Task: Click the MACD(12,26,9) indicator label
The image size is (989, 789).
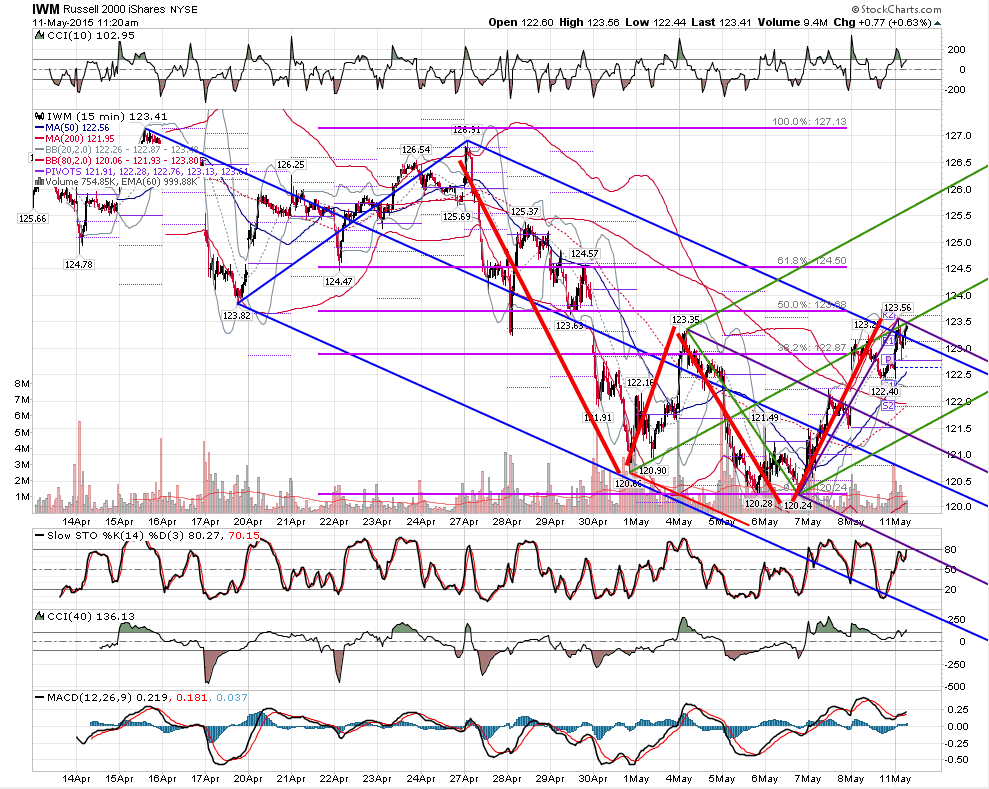Action: [89, 698]
